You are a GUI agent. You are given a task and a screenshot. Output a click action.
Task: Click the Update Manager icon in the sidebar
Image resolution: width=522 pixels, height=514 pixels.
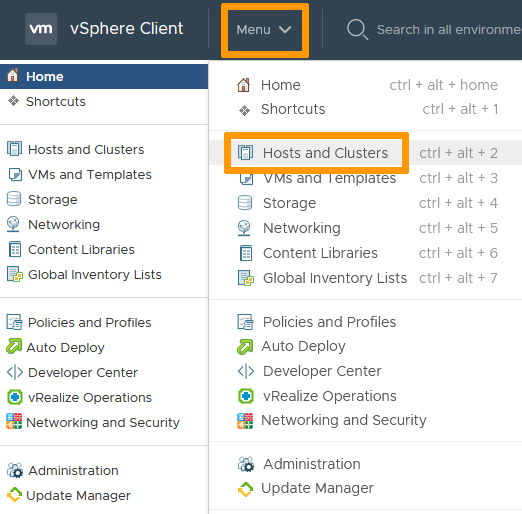click(14, 495)
